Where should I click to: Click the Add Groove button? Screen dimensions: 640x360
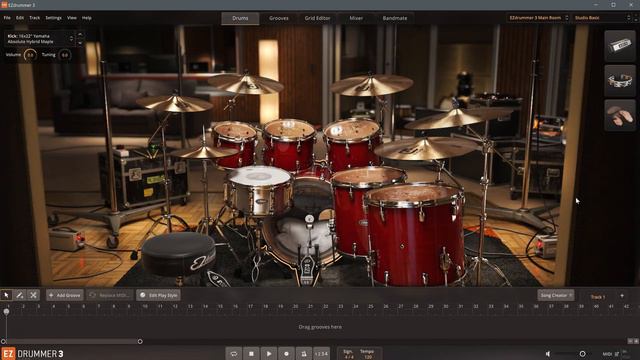[65, 295]
